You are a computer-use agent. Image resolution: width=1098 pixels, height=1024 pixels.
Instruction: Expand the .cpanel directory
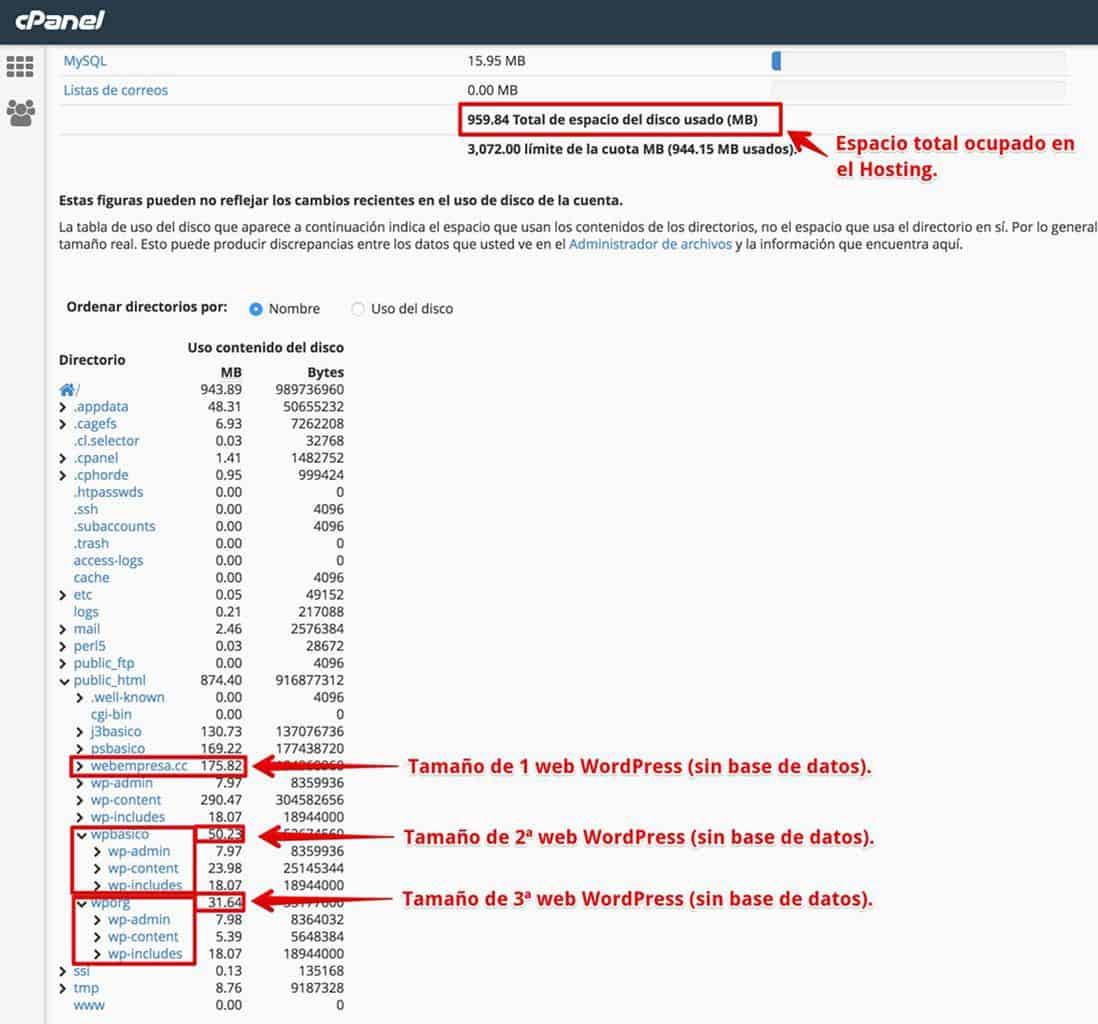[63, 458]
